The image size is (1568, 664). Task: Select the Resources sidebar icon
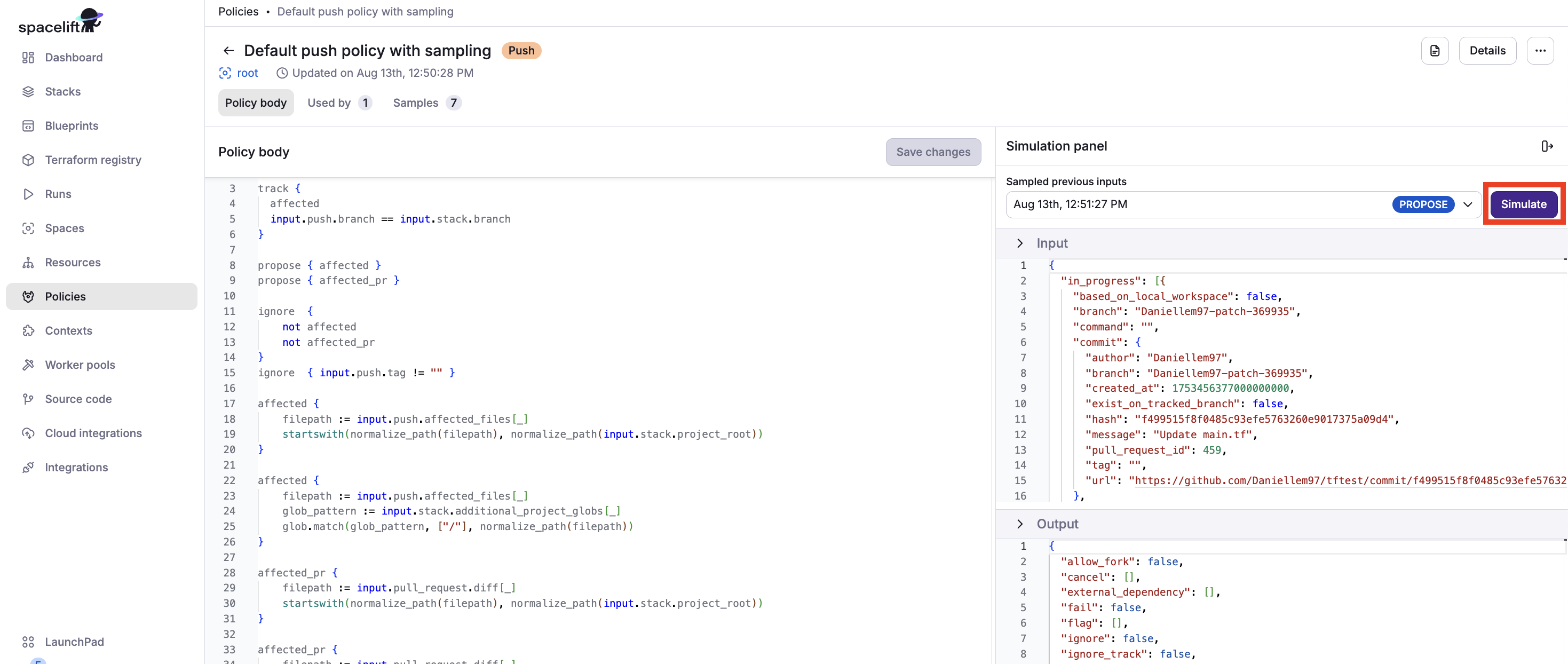(x=29, y=262)
